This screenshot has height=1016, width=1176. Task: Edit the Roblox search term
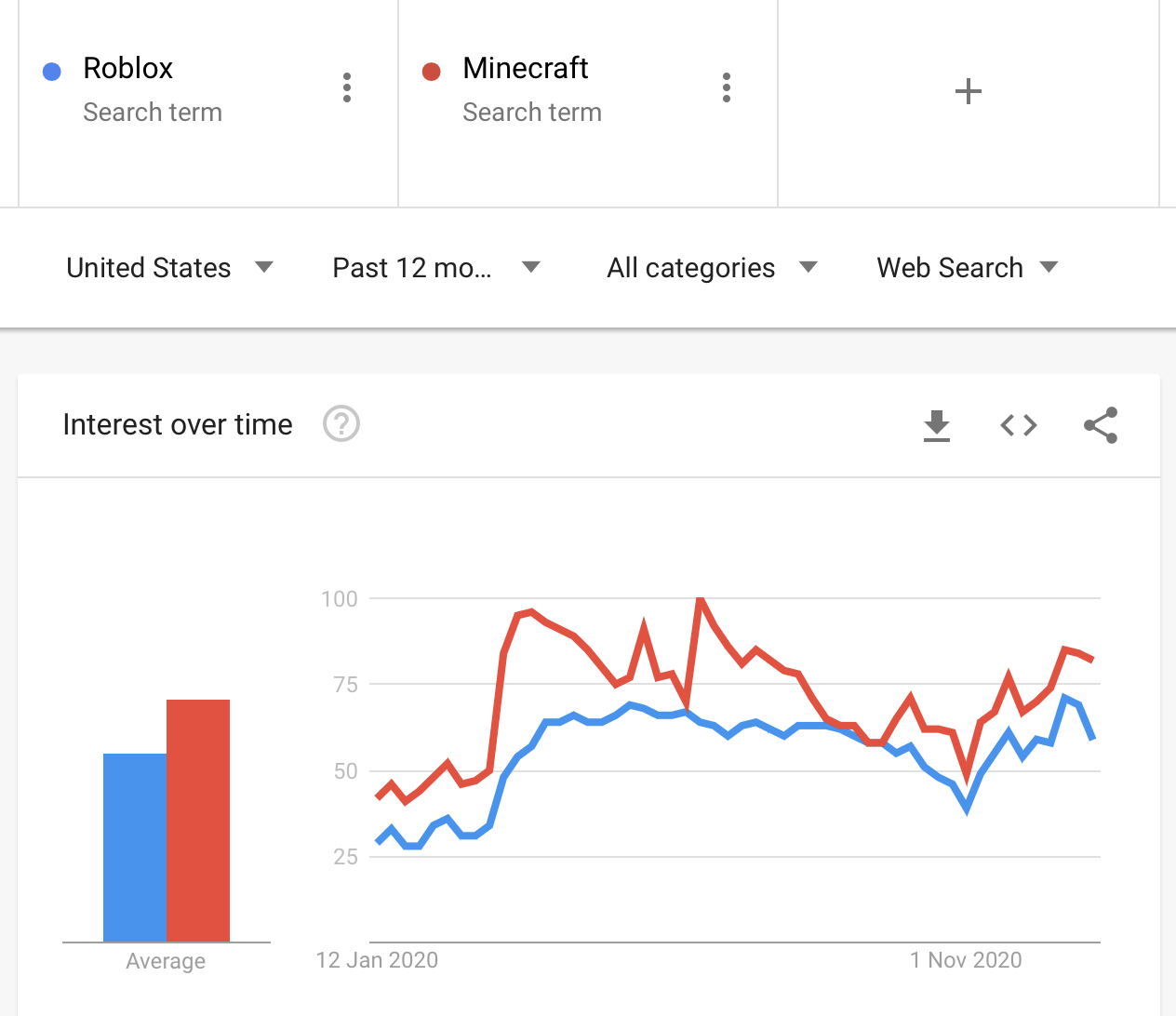tap(128, 68)
